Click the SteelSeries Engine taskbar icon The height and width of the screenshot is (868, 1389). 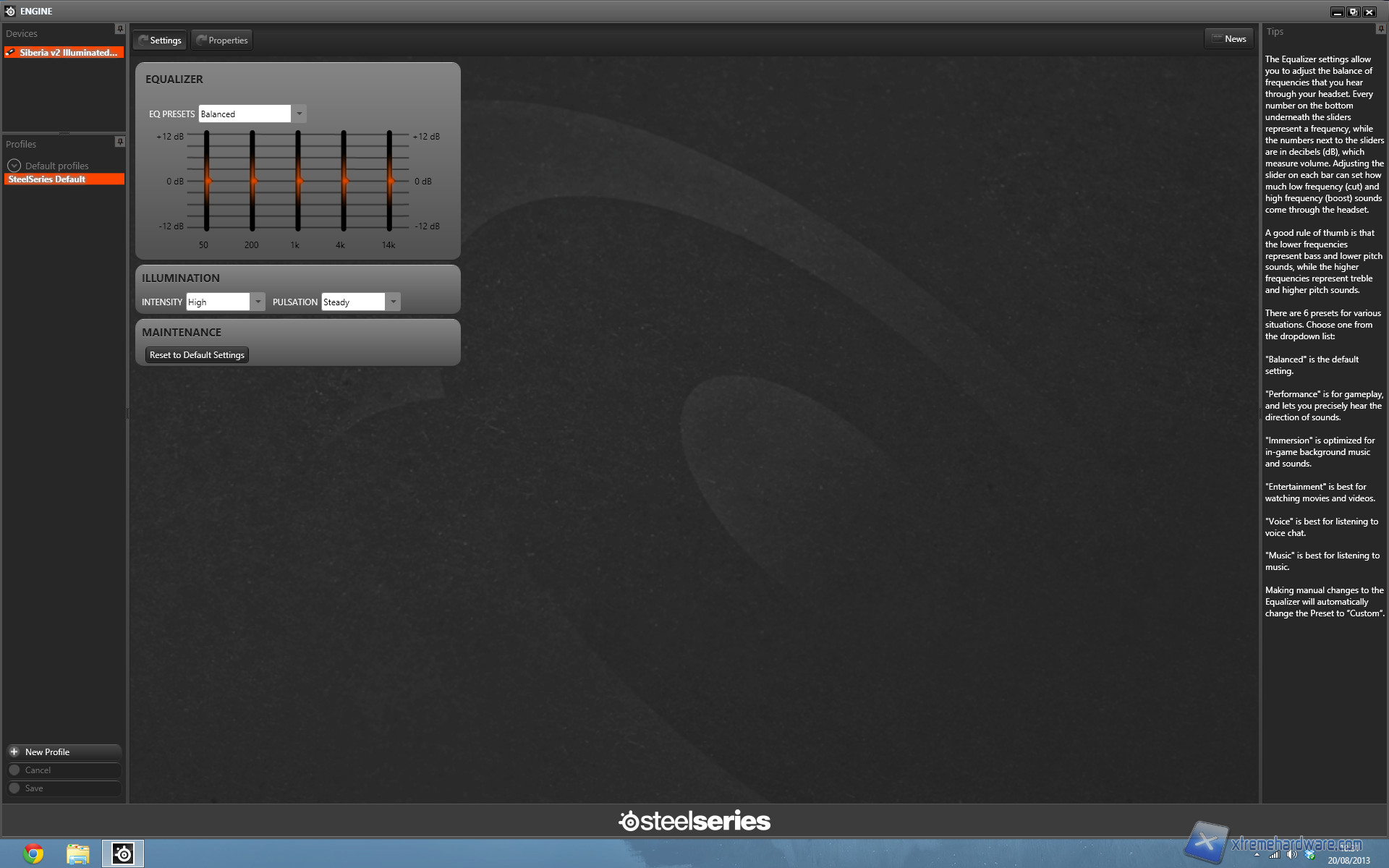tap(123, 854)
